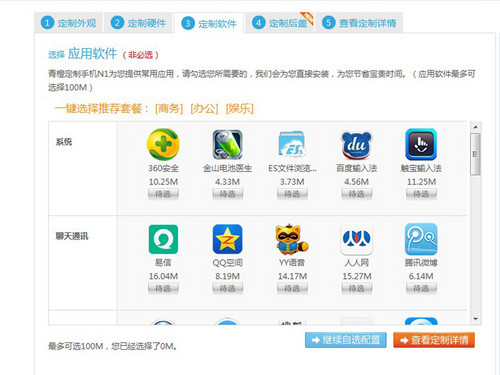Select the 腾讯微博 app icon
This screenshot has width=500, height=375.
(x=421, y=239)
